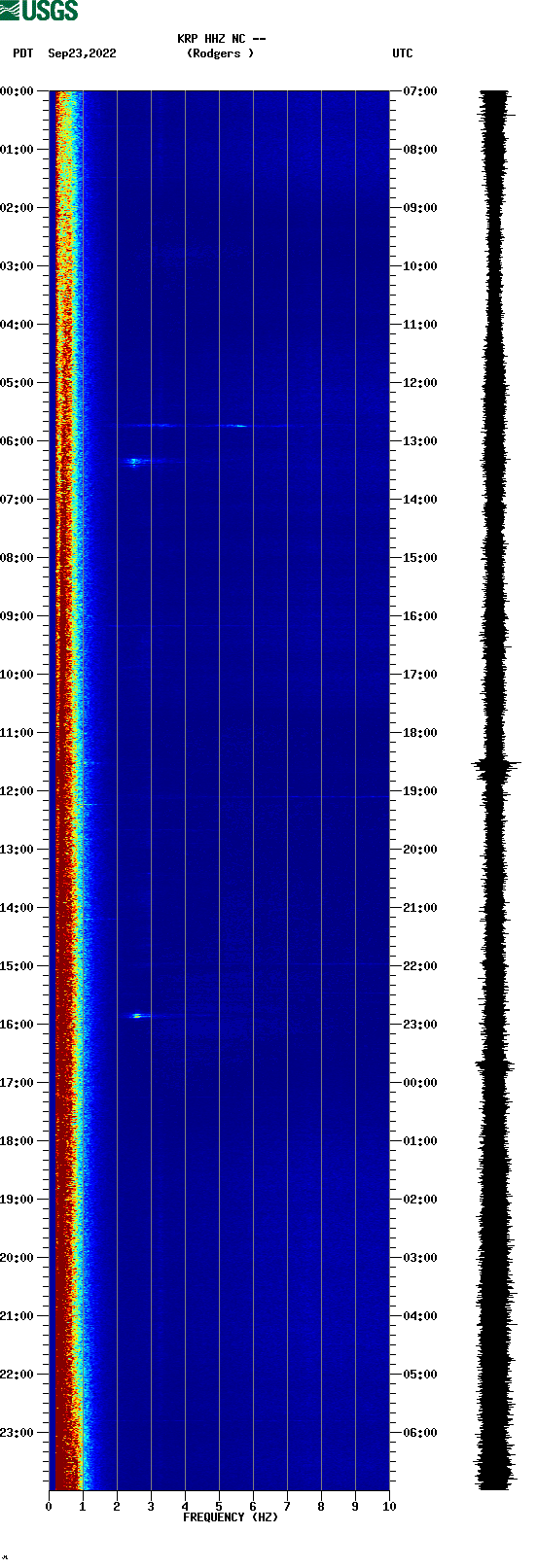537x1568 pixels.
Task: Click the 10:00 UTC time label
Action: point(420,266)
